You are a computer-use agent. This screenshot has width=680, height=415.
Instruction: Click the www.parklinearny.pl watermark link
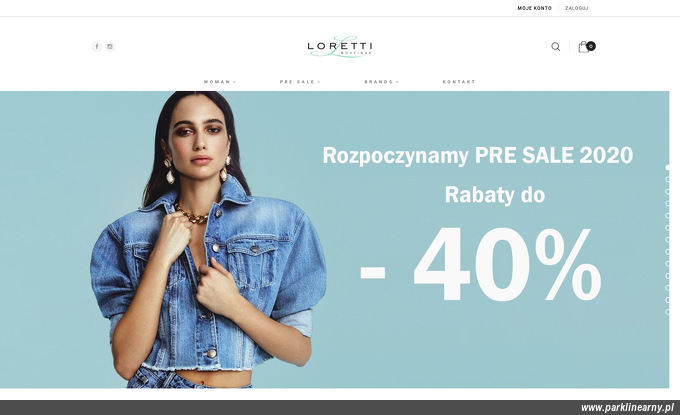coord(627,408)
